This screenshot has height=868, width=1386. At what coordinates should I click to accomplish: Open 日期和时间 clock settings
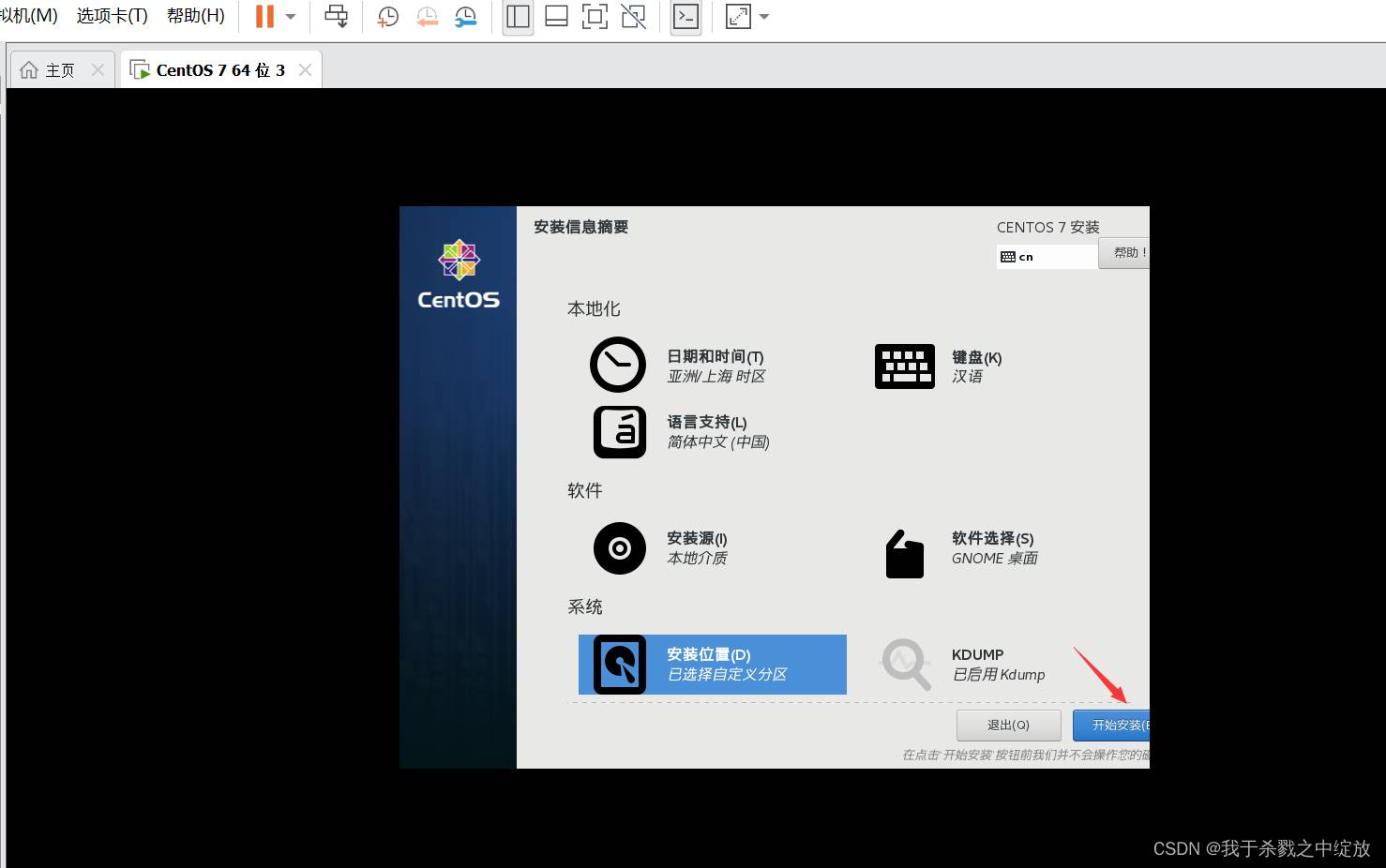pos(677,366)
